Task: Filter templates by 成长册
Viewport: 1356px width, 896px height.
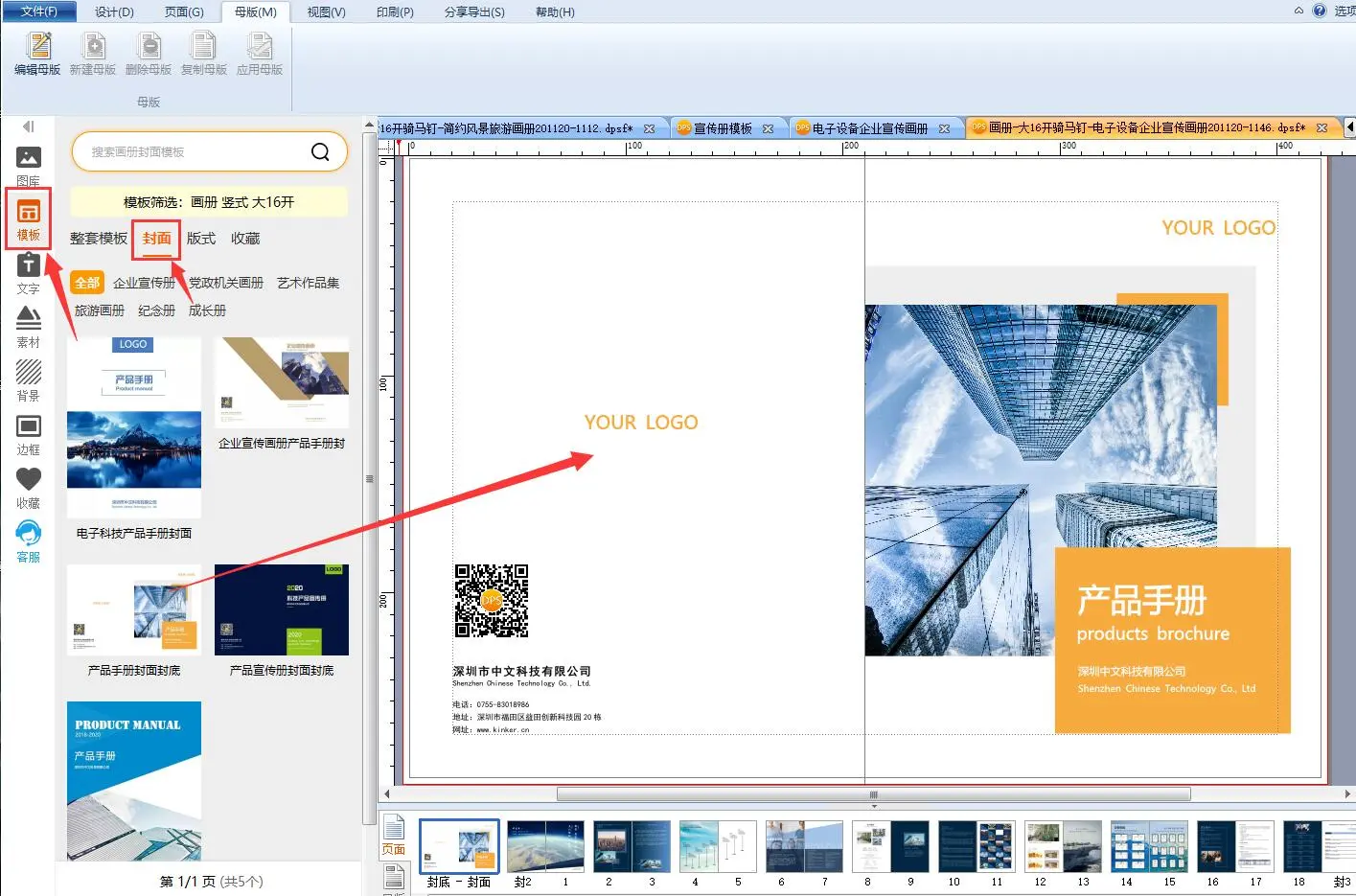Action: tap(207, 310)
